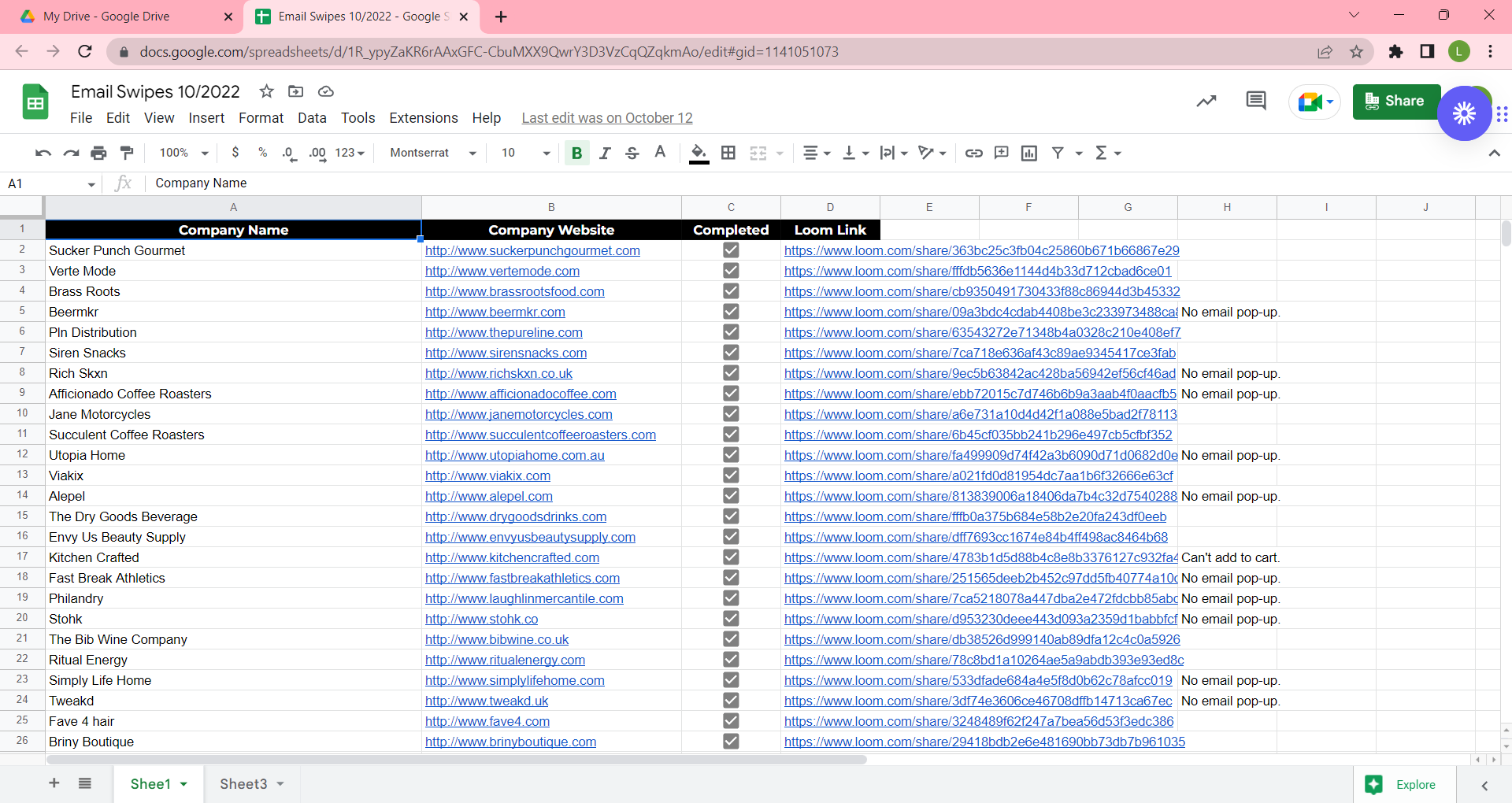This screenshot has width=1512, height=803.
Task: Open the text color picker
Action: click(x=660, y=153)
